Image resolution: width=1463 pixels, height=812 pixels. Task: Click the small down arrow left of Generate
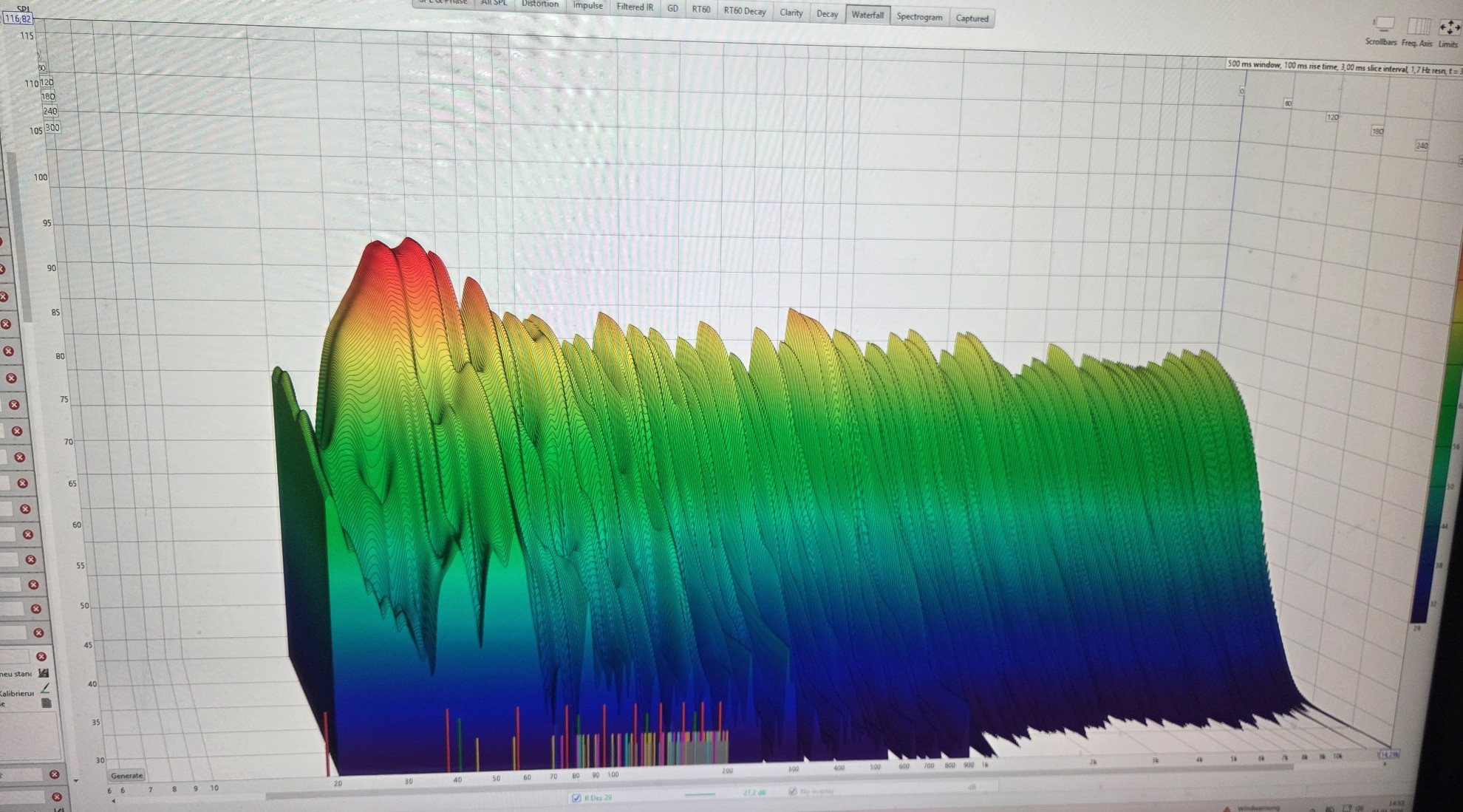76,780
